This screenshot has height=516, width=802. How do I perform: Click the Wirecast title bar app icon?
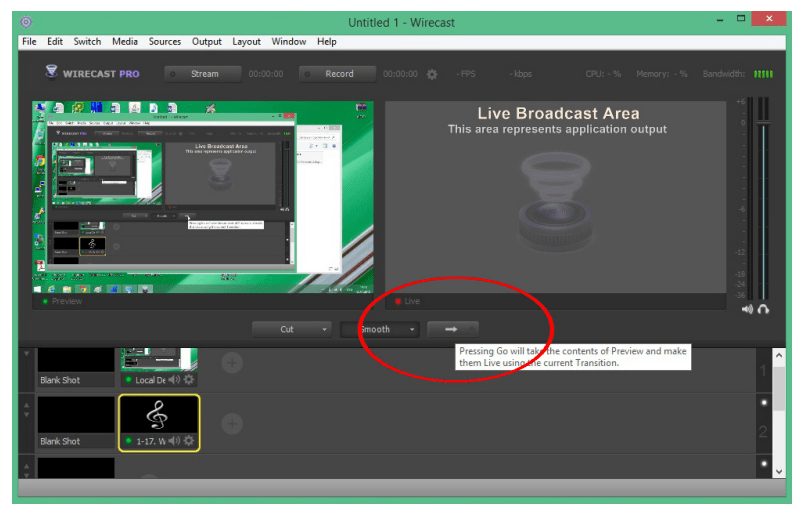coord(26,22)
